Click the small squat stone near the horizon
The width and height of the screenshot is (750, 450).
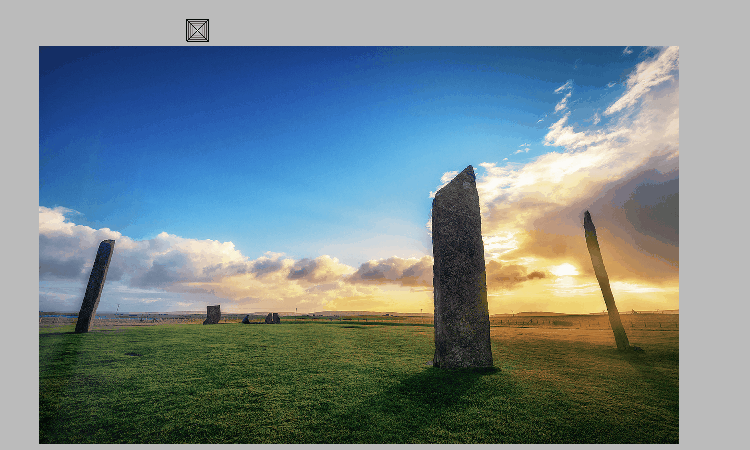tap(212, 314)
